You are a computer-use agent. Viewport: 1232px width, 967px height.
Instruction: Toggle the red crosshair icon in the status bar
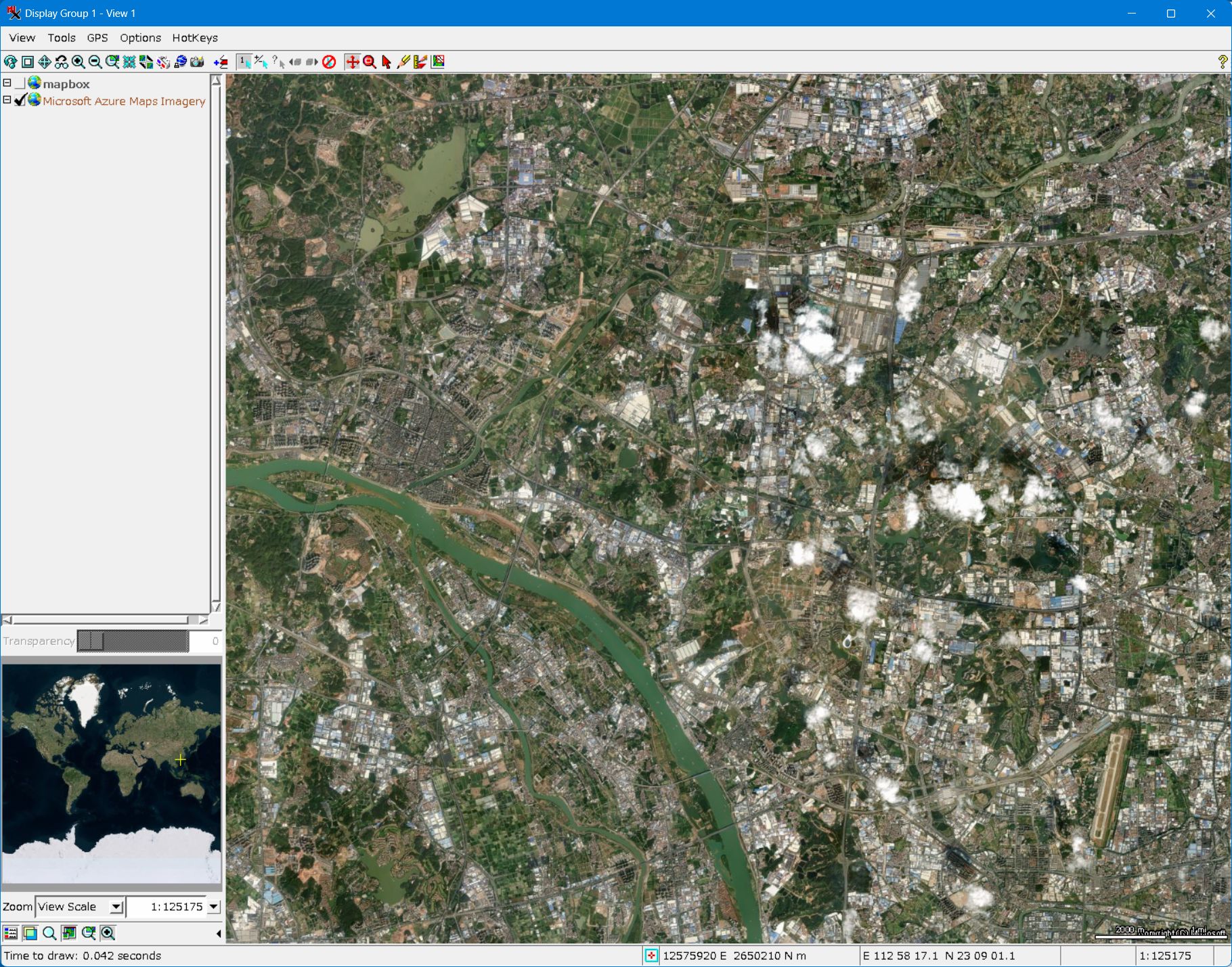[651, 955]
